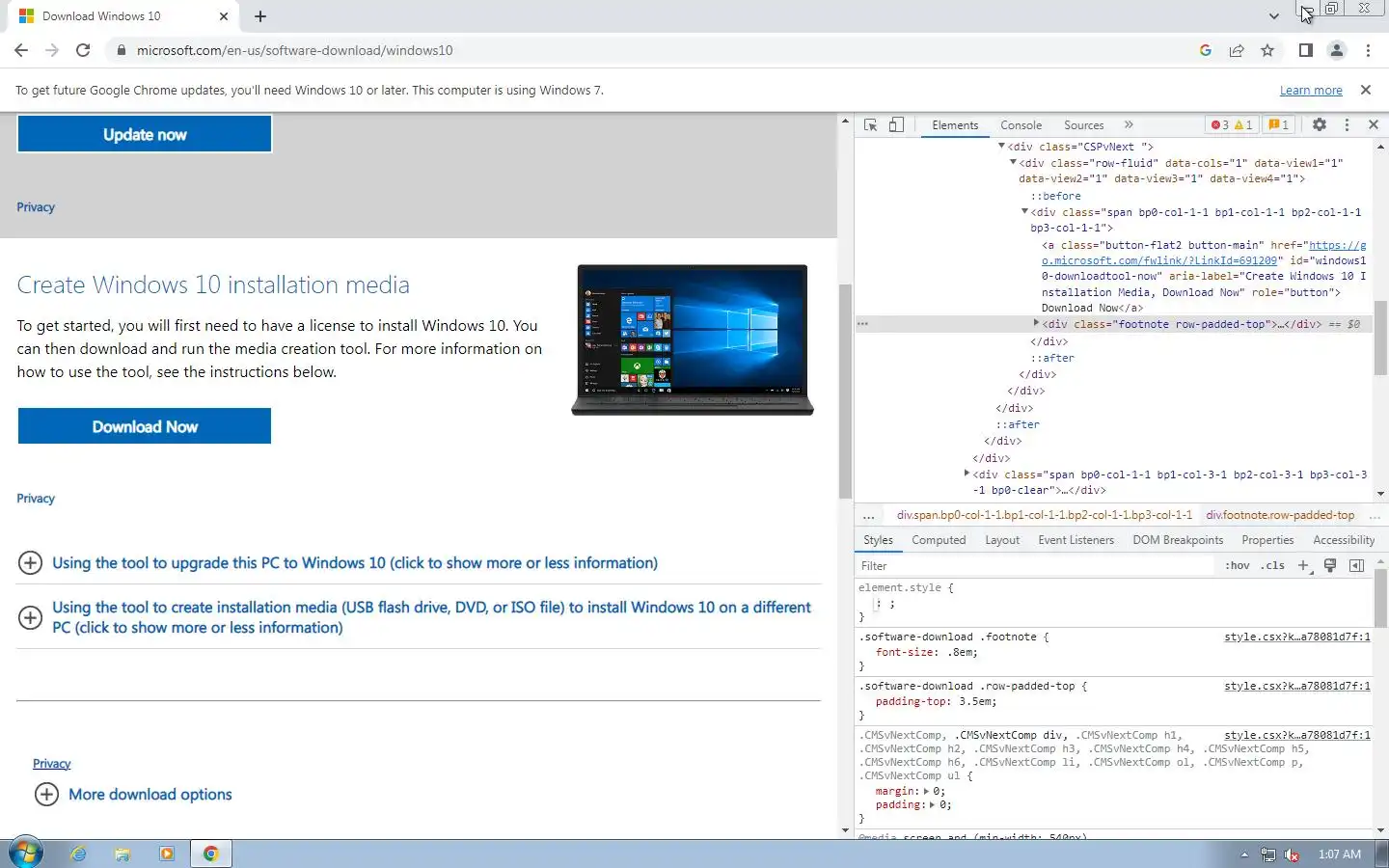Open the Chrome profile avatar
Screen dimensions: 1389x868
point(1337,50)
